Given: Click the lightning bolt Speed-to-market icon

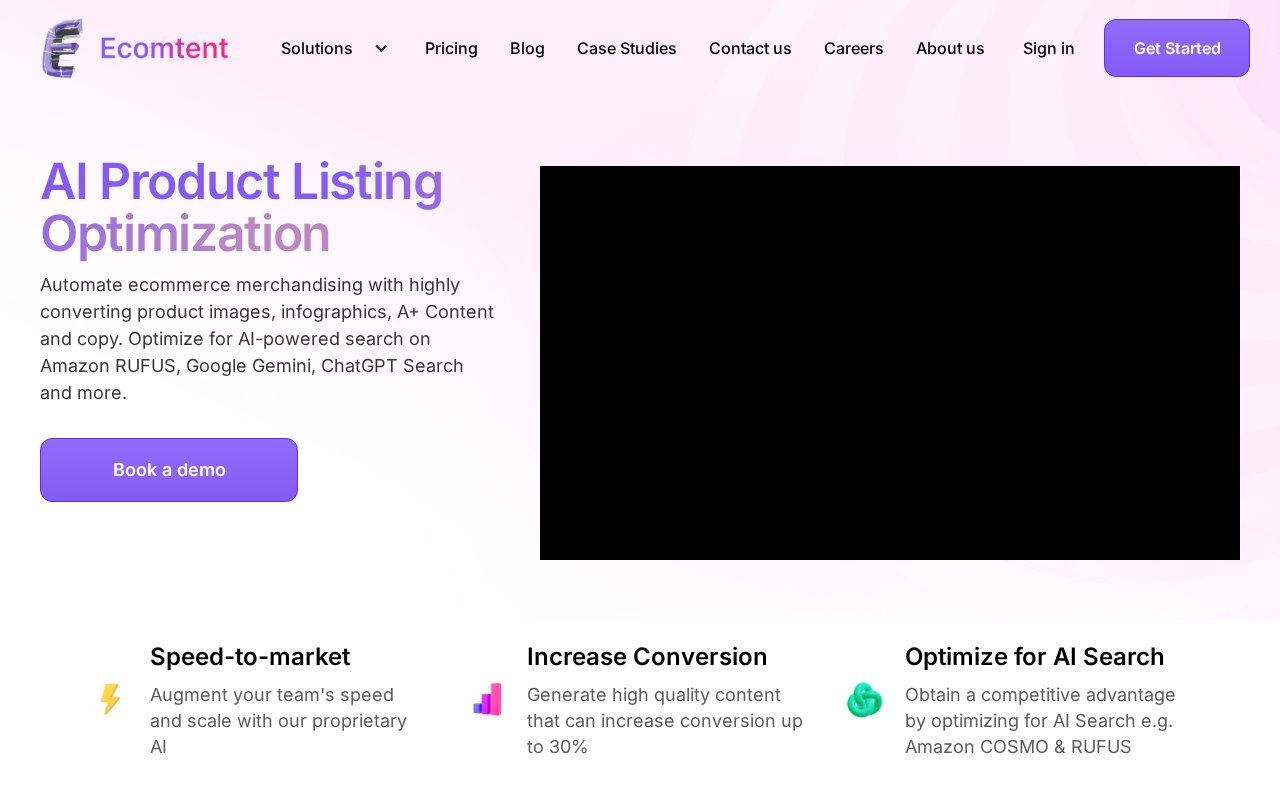Looking at the screenshot, I should tap(110, 699).
